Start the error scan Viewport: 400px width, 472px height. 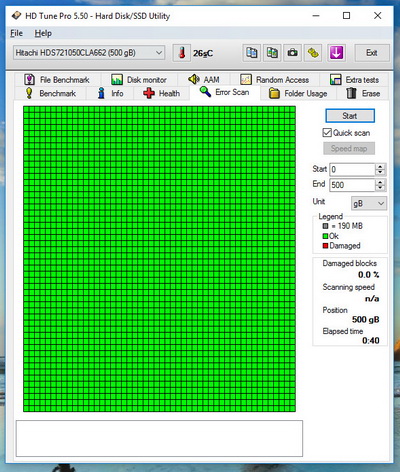[350, 116]
